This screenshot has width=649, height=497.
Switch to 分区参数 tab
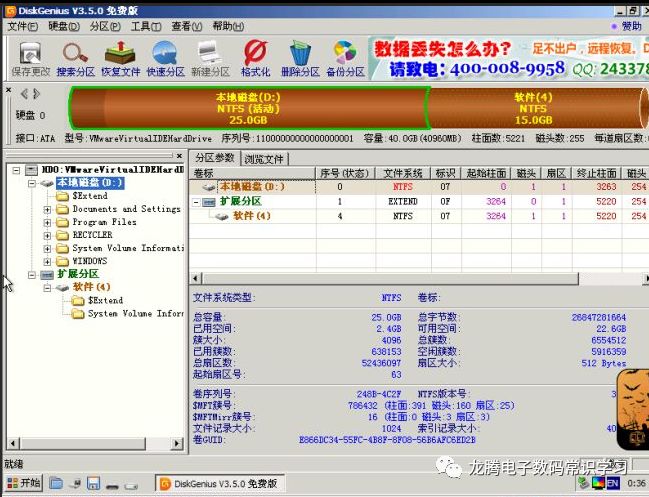(x=214, y=158)
